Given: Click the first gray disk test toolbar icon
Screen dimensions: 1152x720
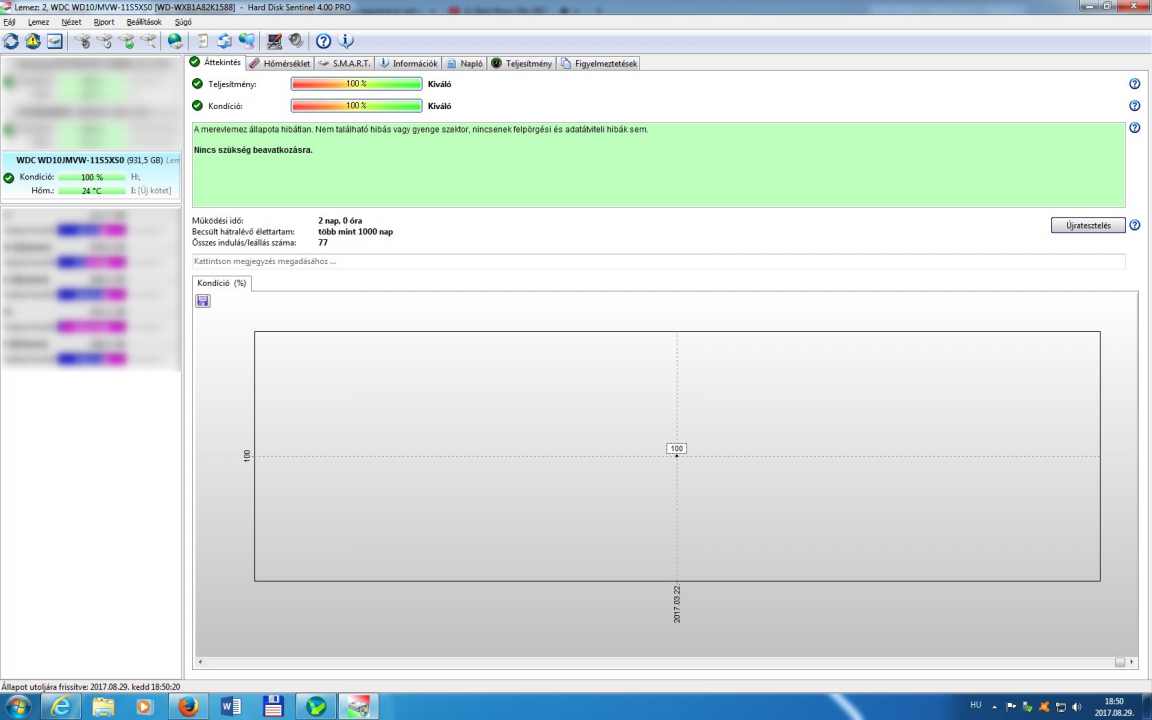Looking at the screenshot, I should [x=82, y=41].
